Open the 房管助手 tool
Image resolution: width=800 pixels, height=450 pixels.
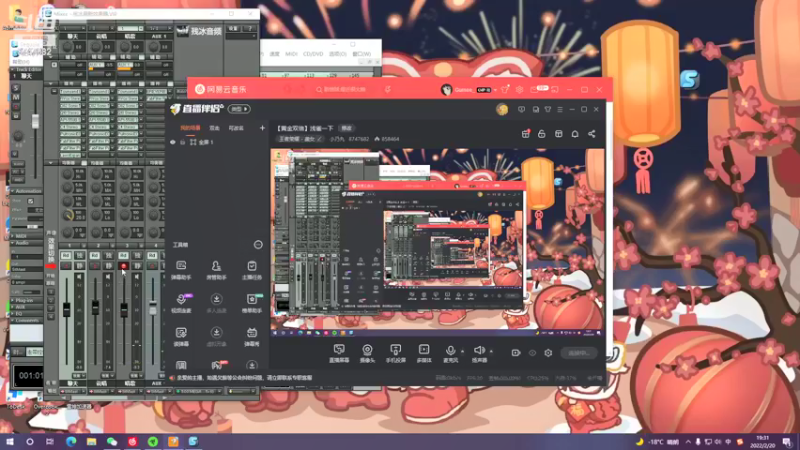point(216,270)
